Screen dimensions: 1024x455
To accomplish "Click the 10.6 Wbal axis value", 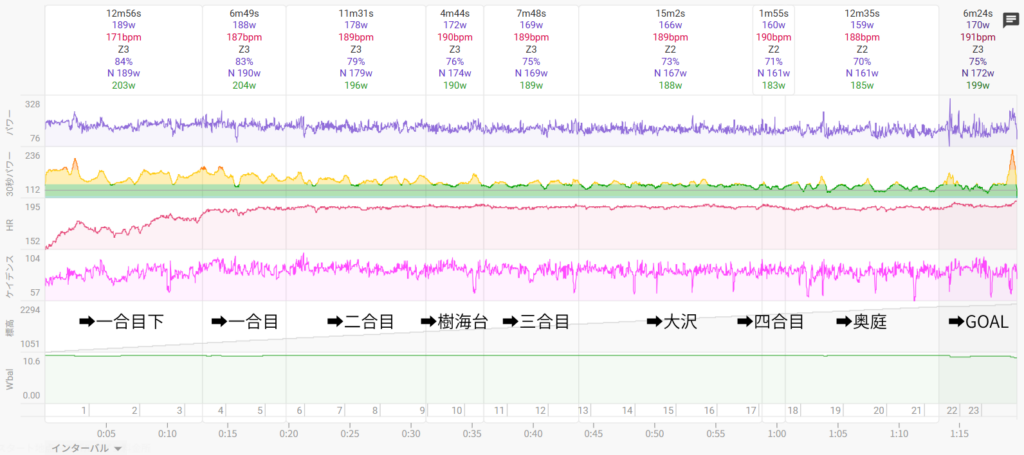I will pyautogui.click(x=32, y=361).
